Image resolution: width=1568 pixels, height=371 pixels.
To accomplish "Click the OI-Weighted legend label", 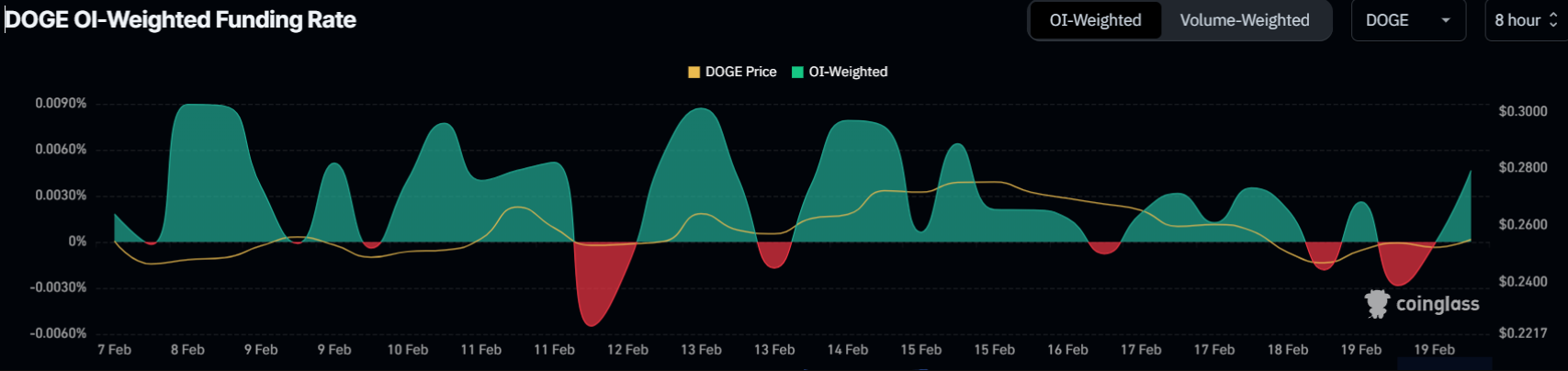I will tap(848, 72).
